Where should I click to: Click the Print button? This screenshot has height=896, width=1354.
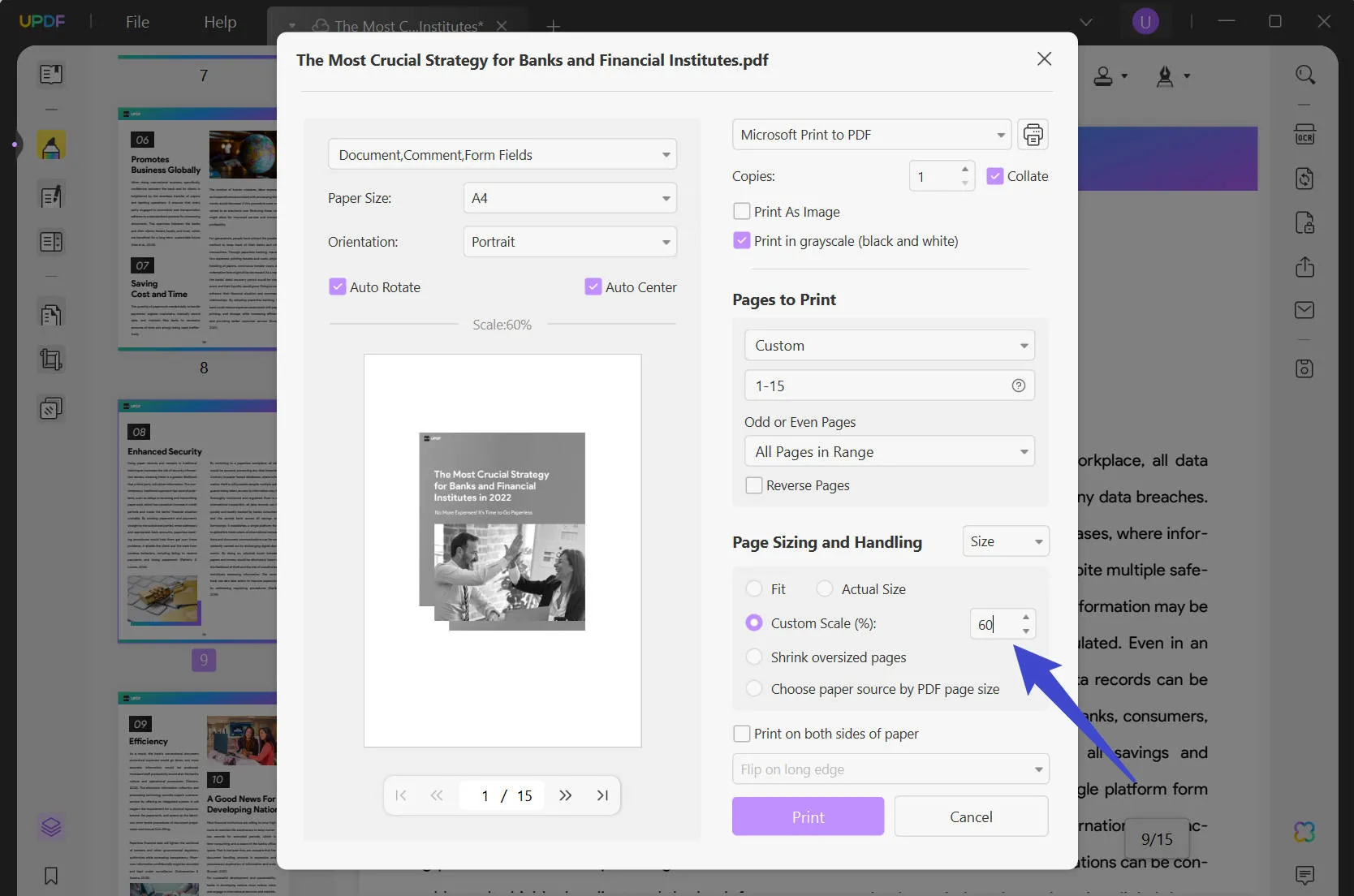pyautogui.click(x=808, y=816)
